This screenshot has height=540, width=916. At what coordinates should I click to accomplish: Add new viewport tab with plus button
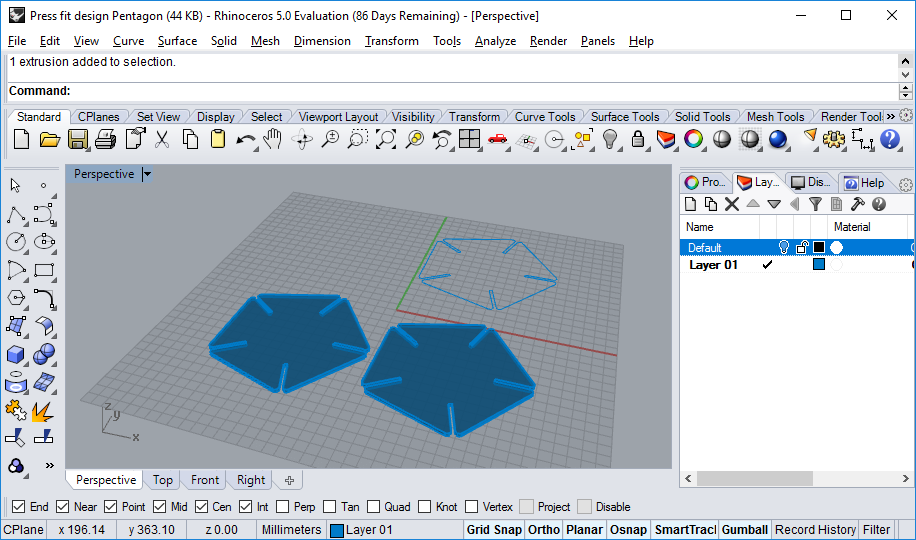(x=289, y=480)
